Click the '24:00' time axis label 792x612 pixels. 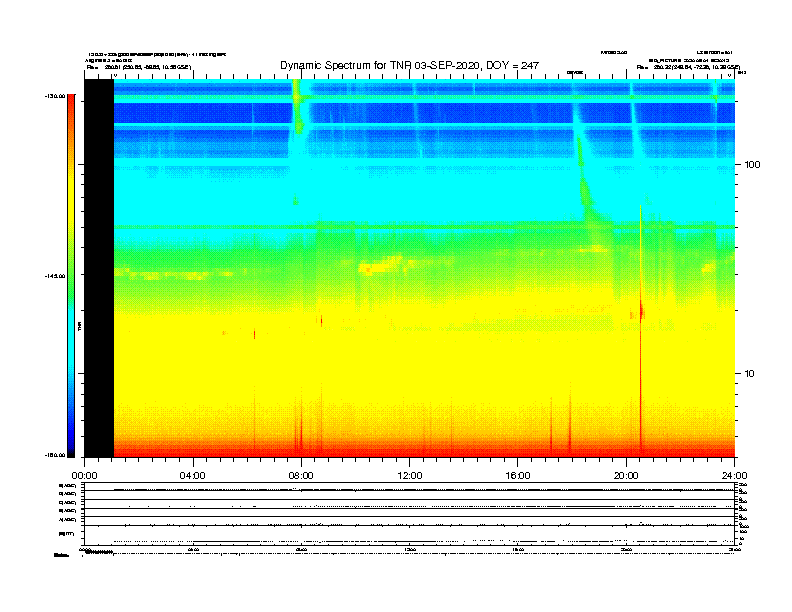click(734, 476)
